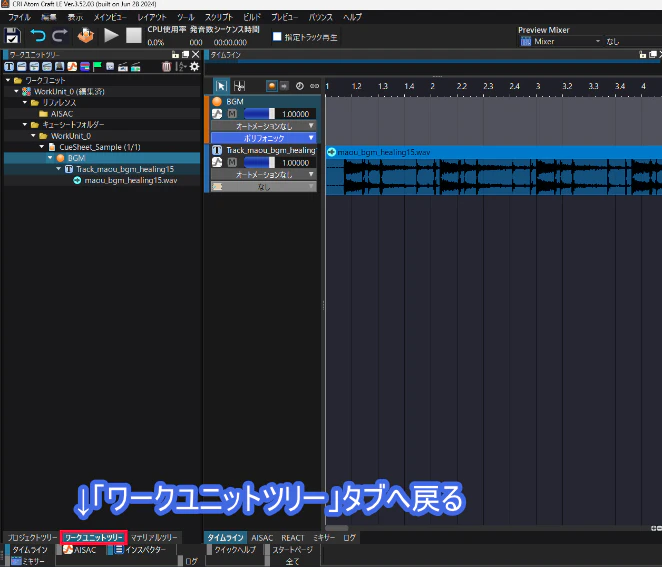Switch to the REACT tab
Viewport: 662px width, 567px height.
293,538
